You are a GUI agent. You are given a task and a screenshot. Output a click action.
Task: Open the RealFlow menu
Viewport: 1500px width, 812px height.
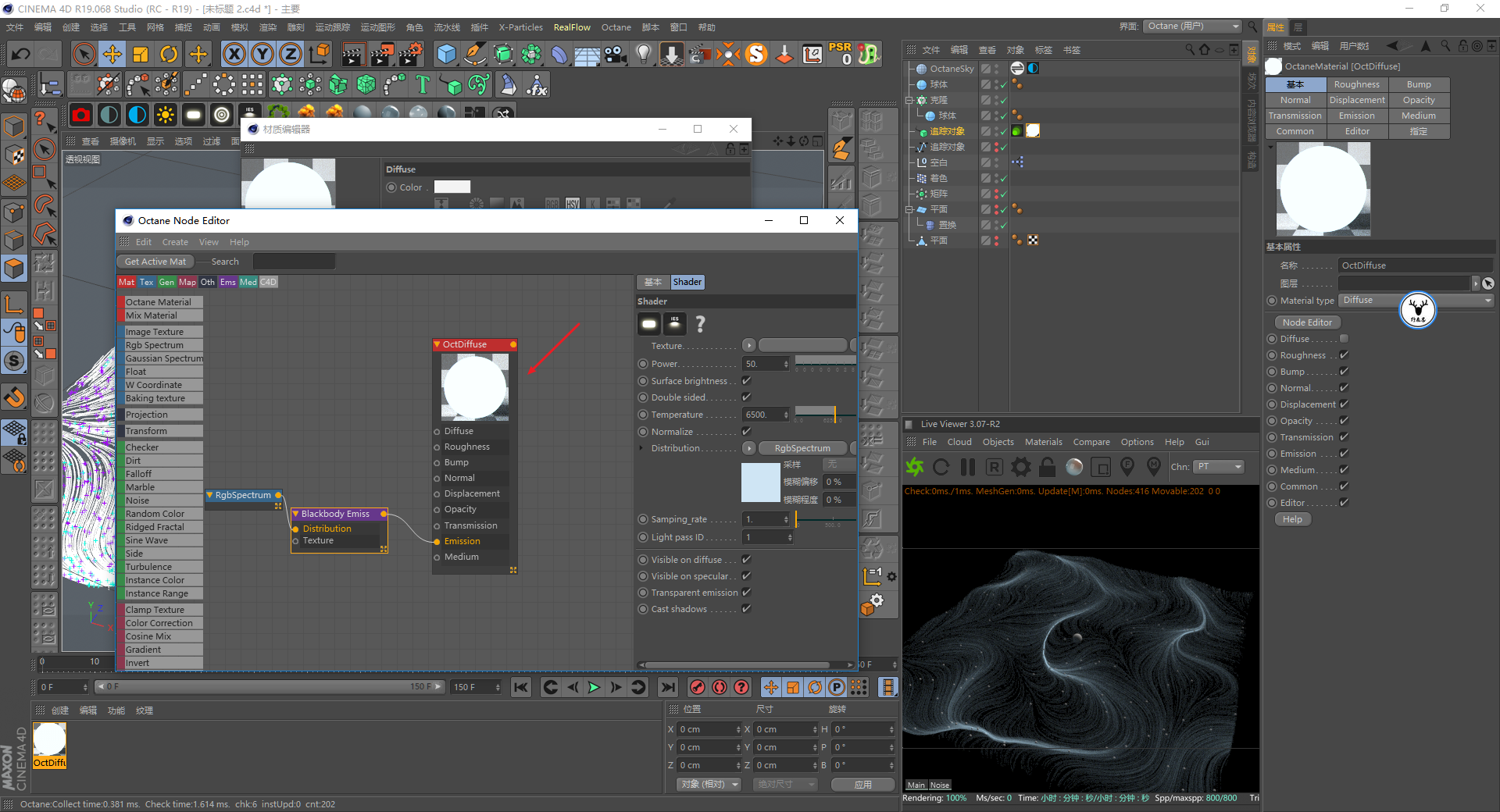tap(572, 27)
